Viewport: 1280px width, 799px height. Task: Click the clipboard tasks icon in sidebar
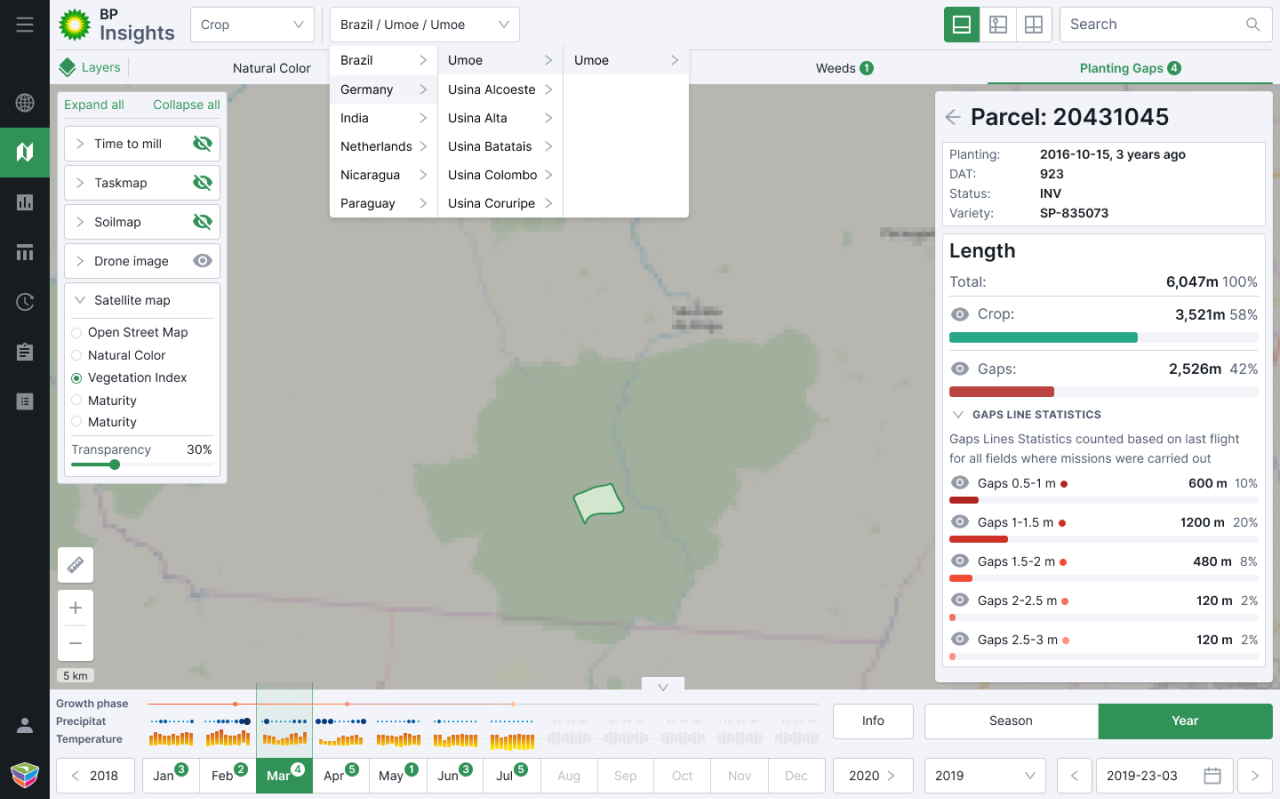pos(25,351)
